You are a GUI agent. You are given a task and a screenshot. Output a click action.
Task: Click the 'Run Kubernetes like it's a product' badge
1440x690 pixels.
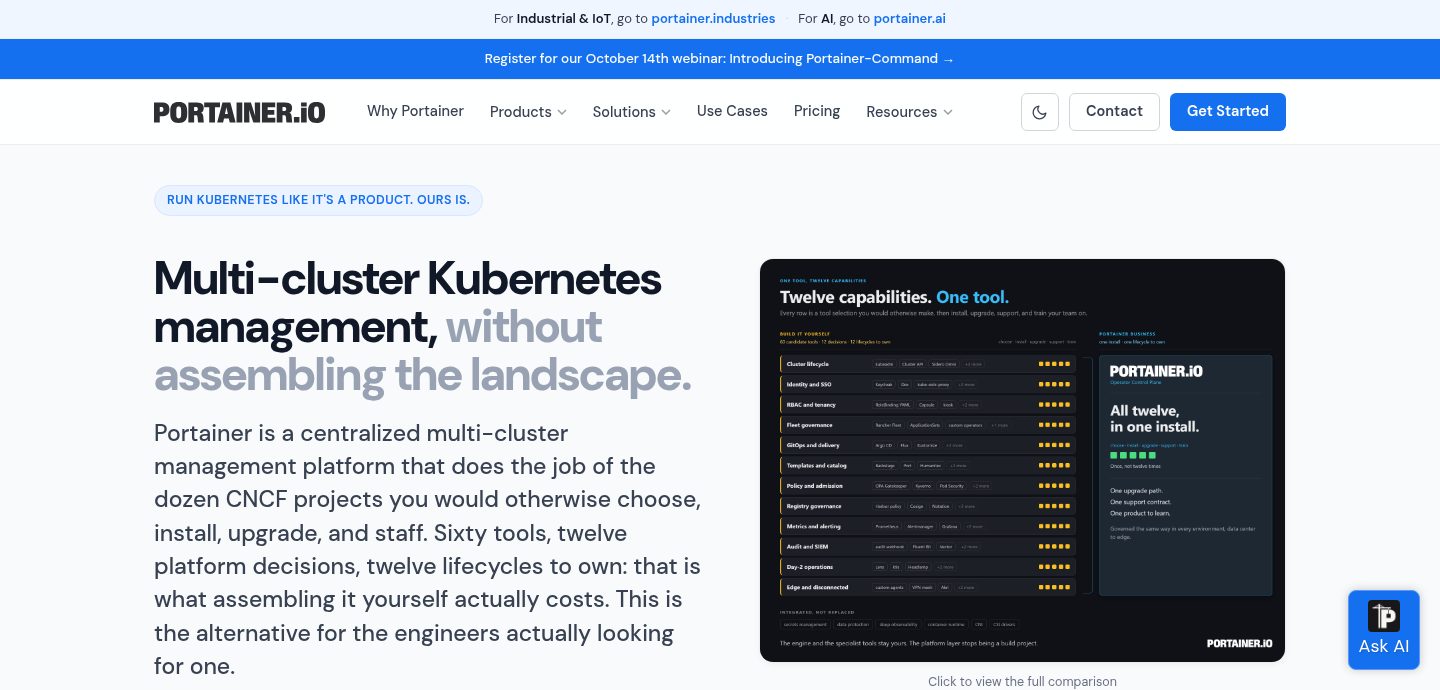click(318, 200)
